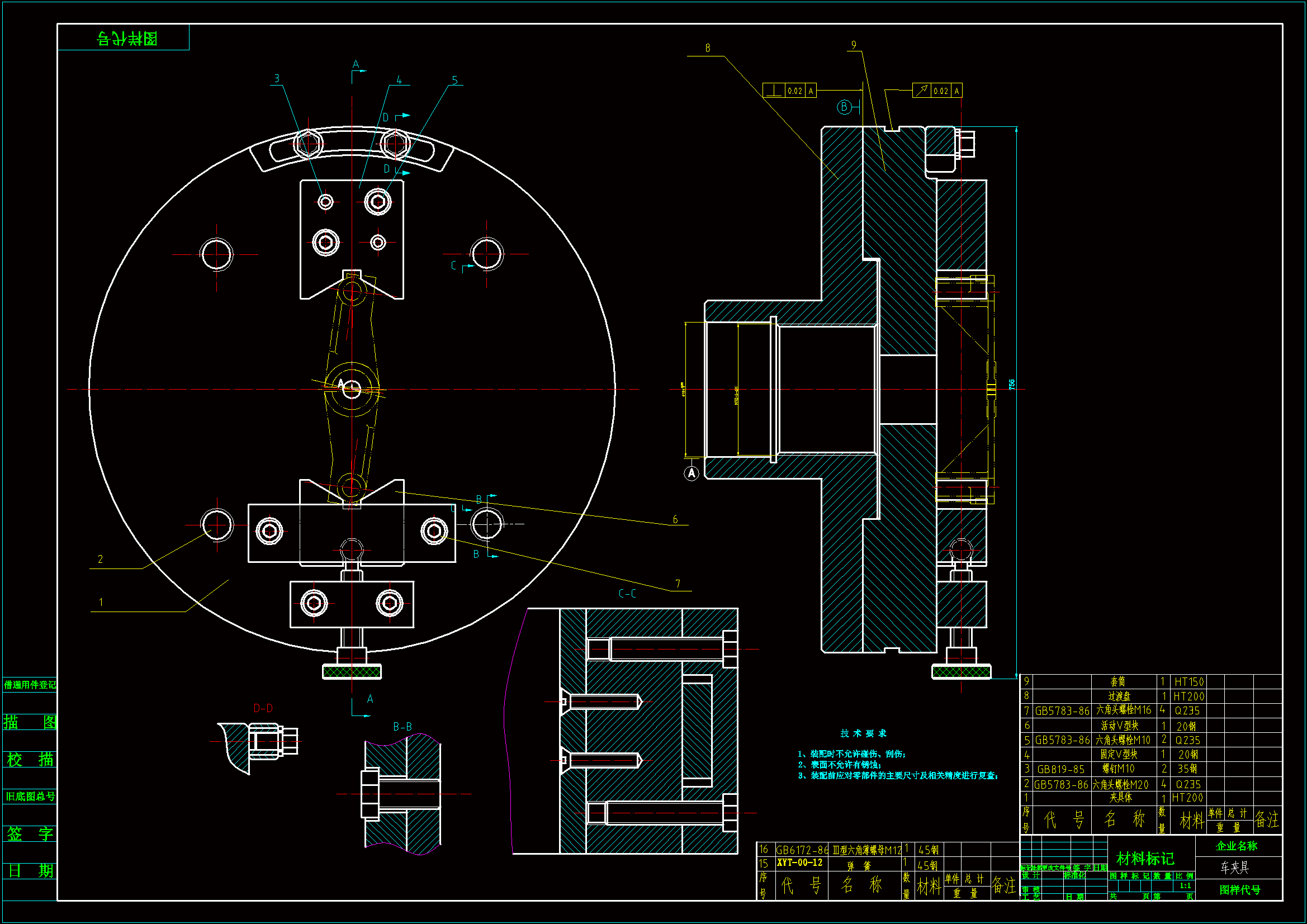Select the C-C section view label
Screen dimensions: 1307x924
click(627, 593)
